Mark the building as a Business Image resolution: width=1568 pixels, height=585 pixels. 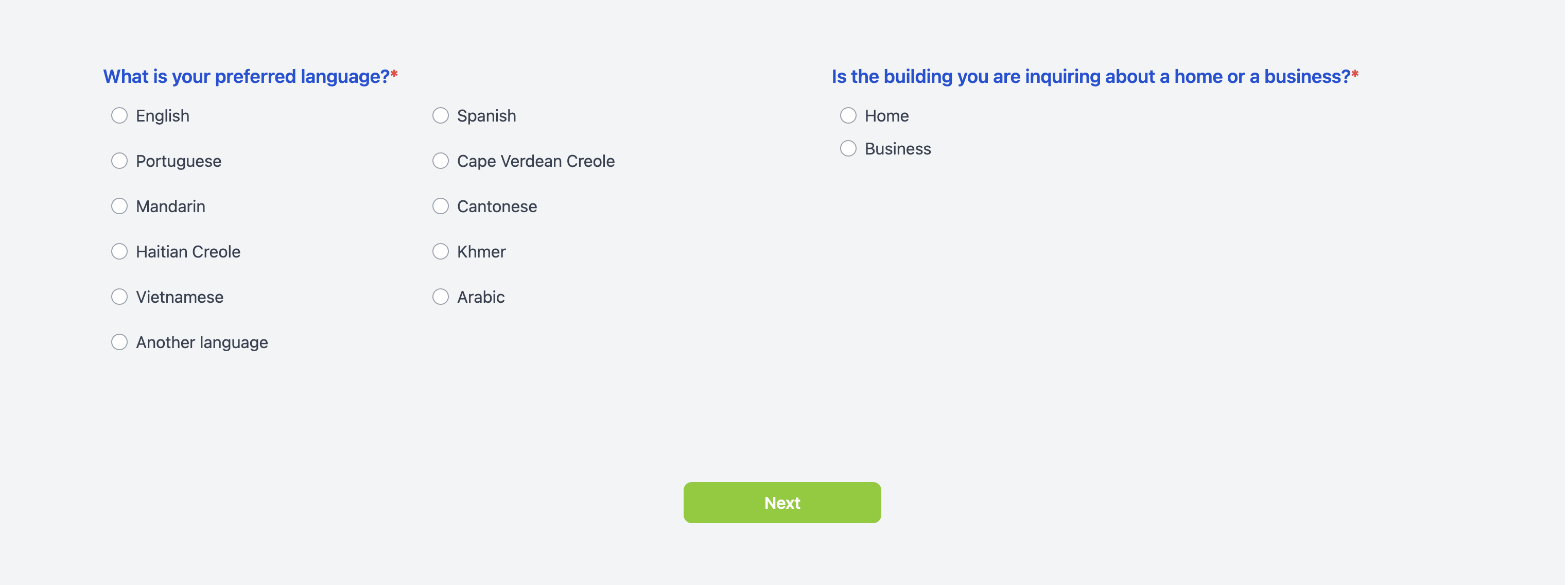[848, 148]
